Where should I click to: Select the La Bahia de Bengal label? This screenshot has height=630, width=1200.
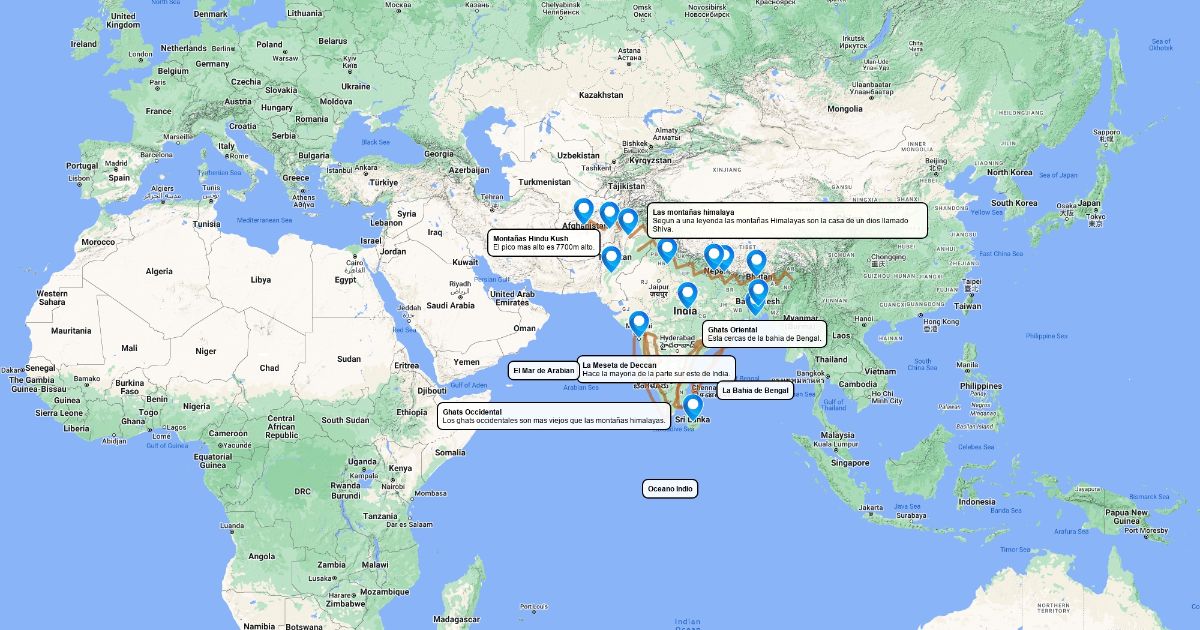pos(755,390)
